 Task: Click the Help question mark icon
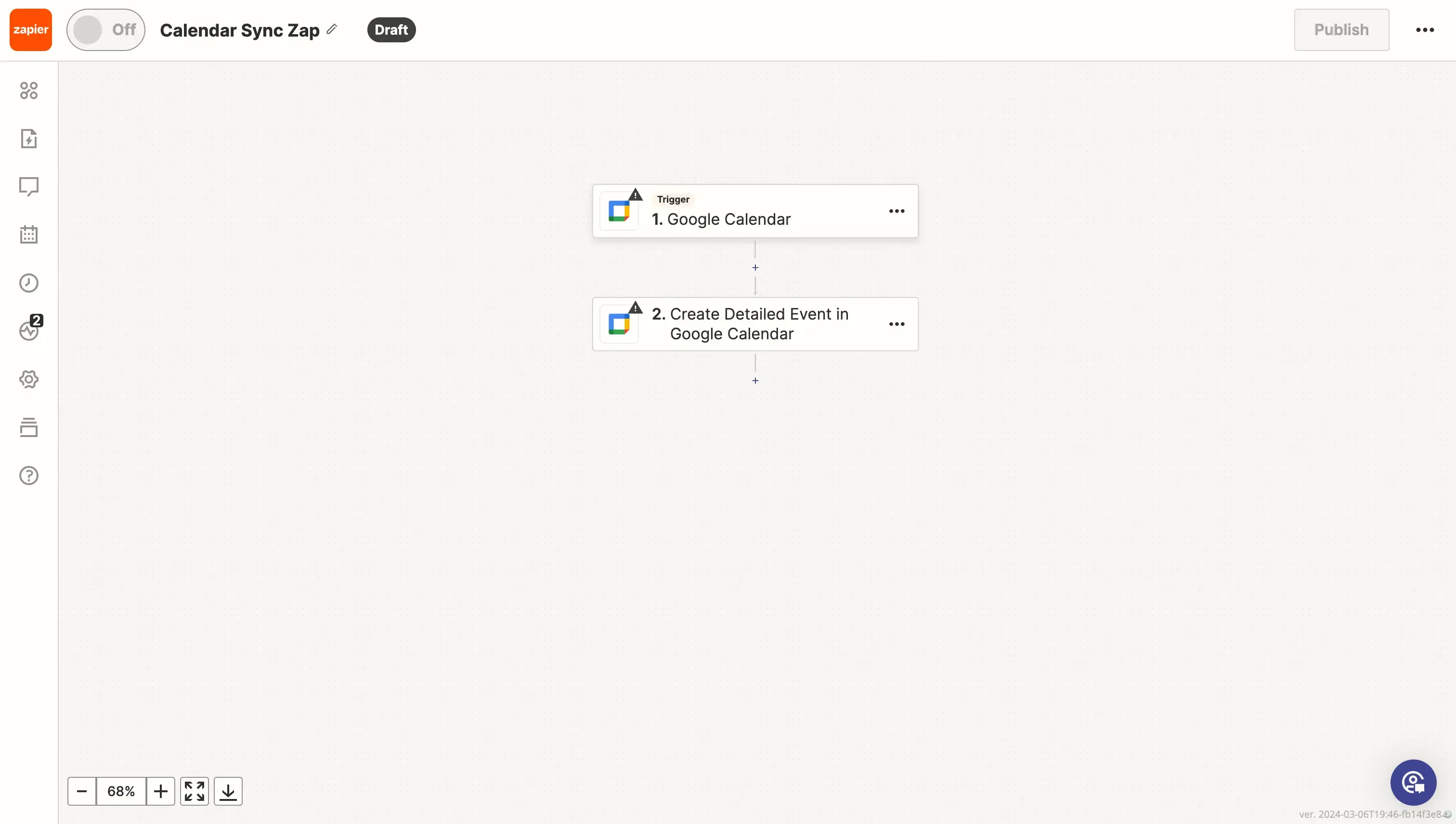(x=29, y=476)
